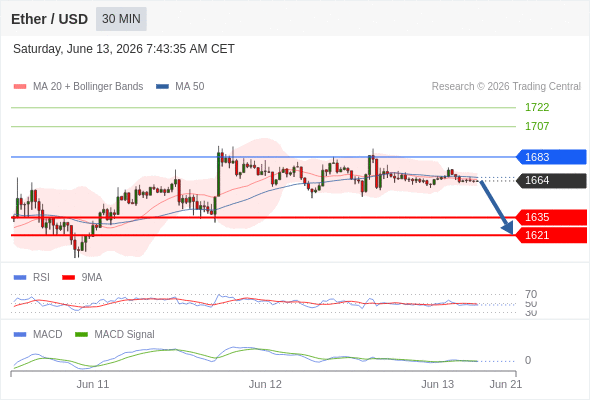The image size is (590, 400).
Task: Click the blue MACD legend swatch
Action: coord(20,335)
